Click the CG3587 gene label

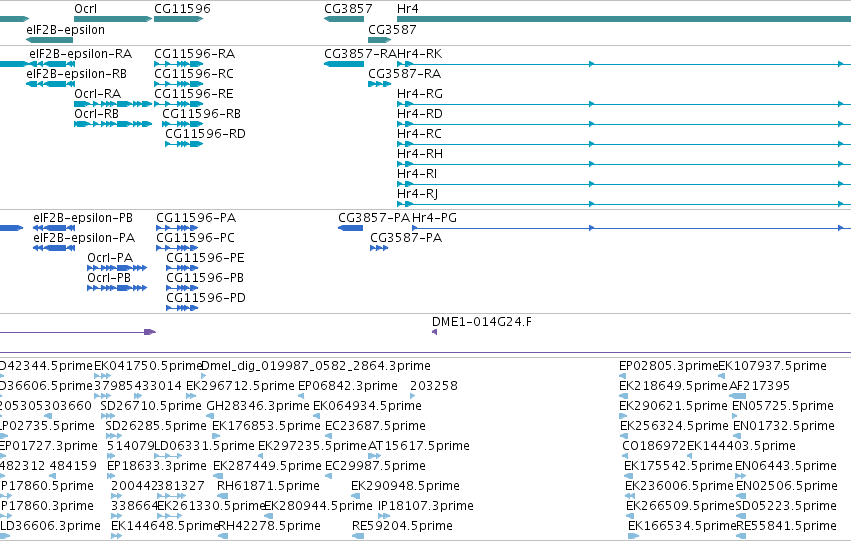(392, 30)
